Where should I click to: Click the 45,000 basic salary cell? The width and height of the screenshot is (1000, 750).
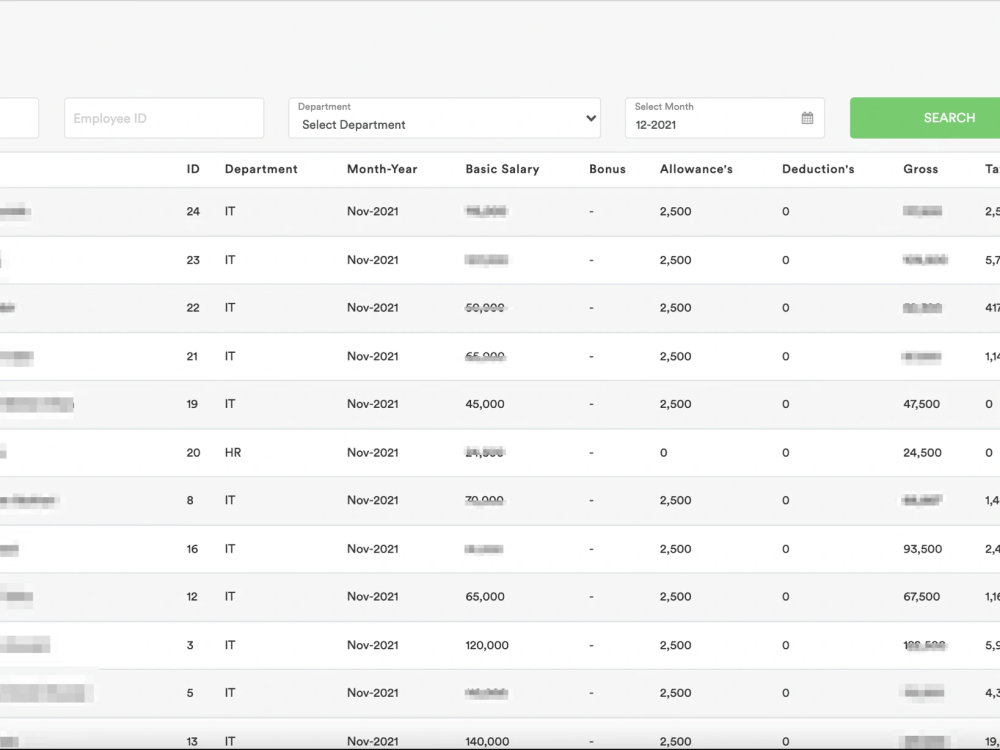coord(485,404)
